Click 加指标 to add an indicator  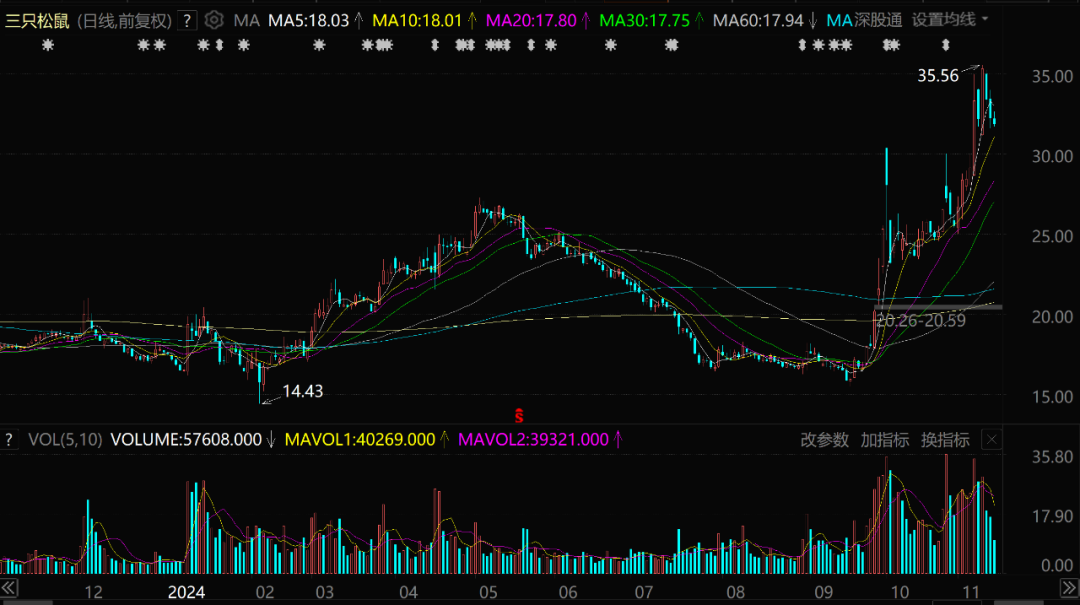[x=884, y=440]
